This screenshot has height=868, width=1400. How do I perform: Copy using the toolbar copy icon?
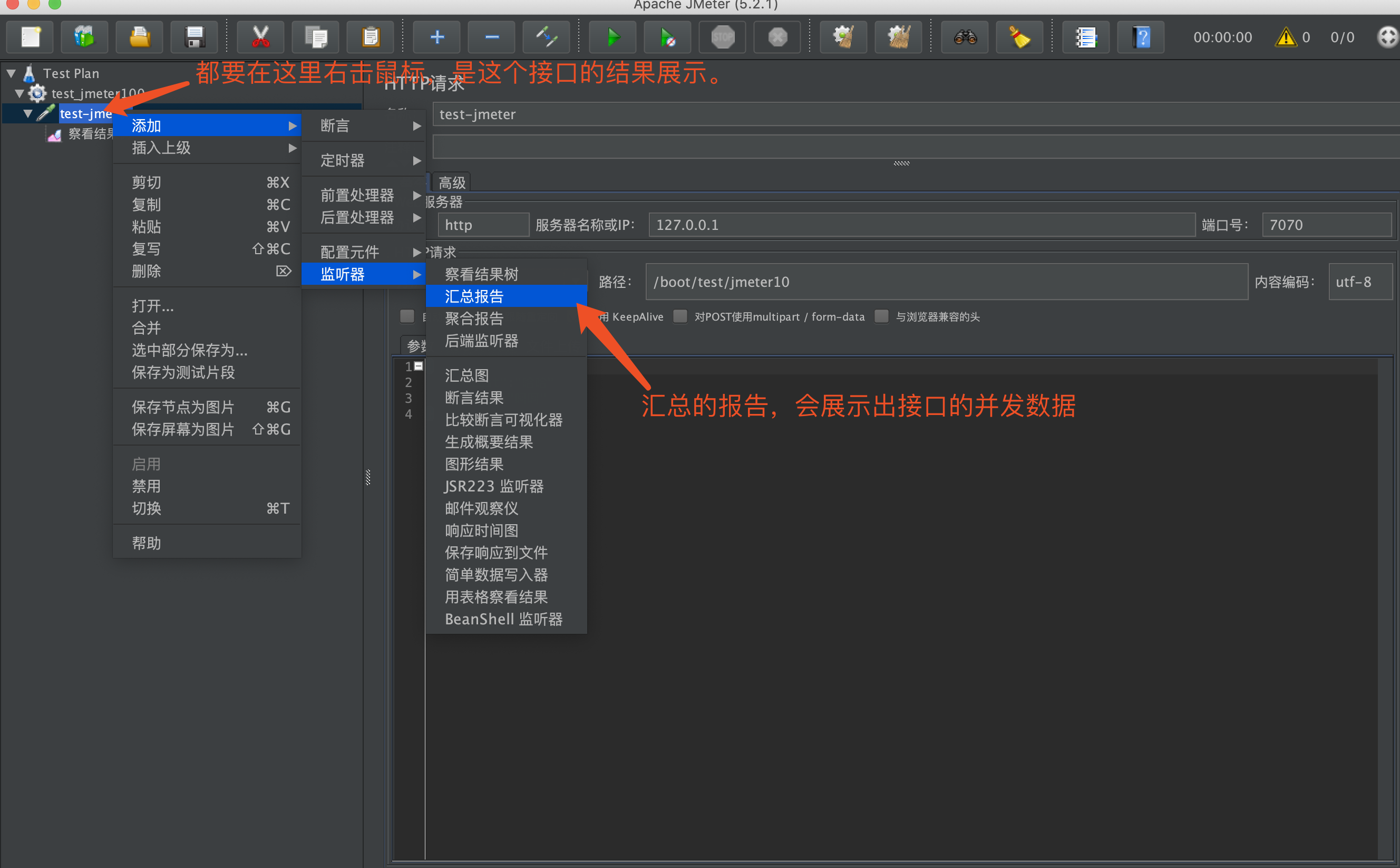click(316, 37)
